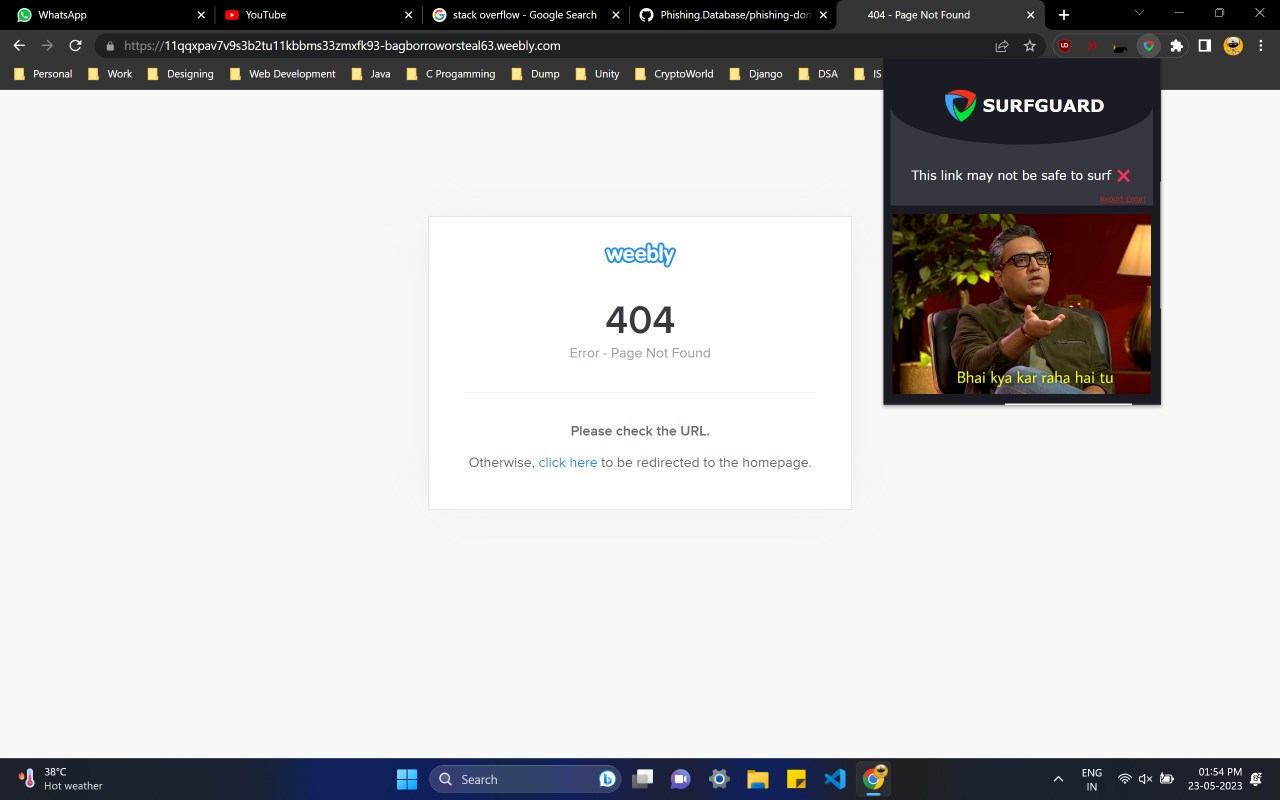
Task: Open Chrome's three-dot menu
Action: pos(1261,46)
